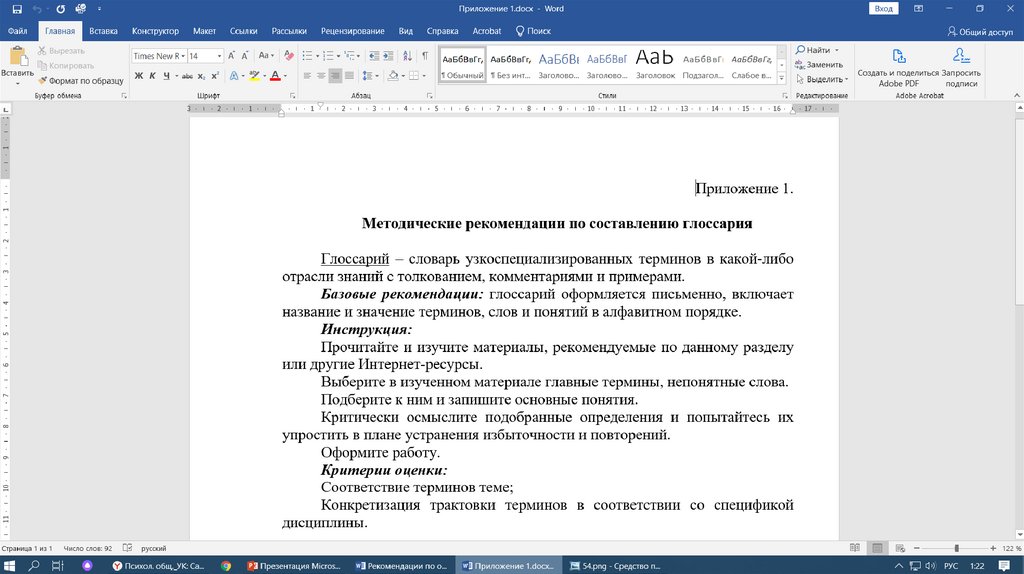Show paragraph marks with pilcrow icon

point(425,56)
